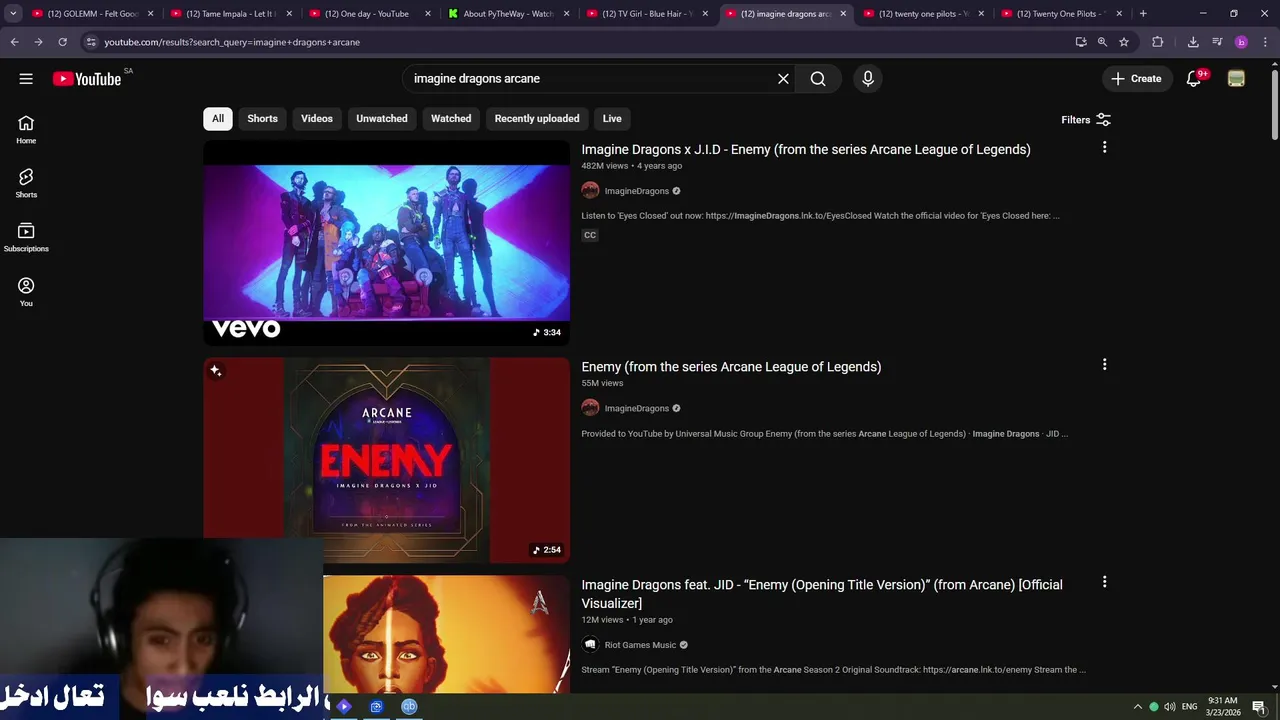Open Home in the sidebar

coord(26,129)
